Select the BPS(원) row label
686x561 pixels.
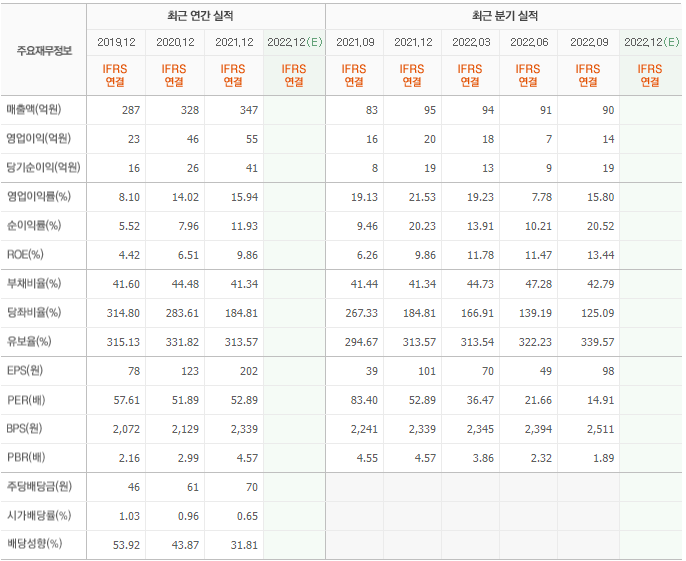coord(24,428)
